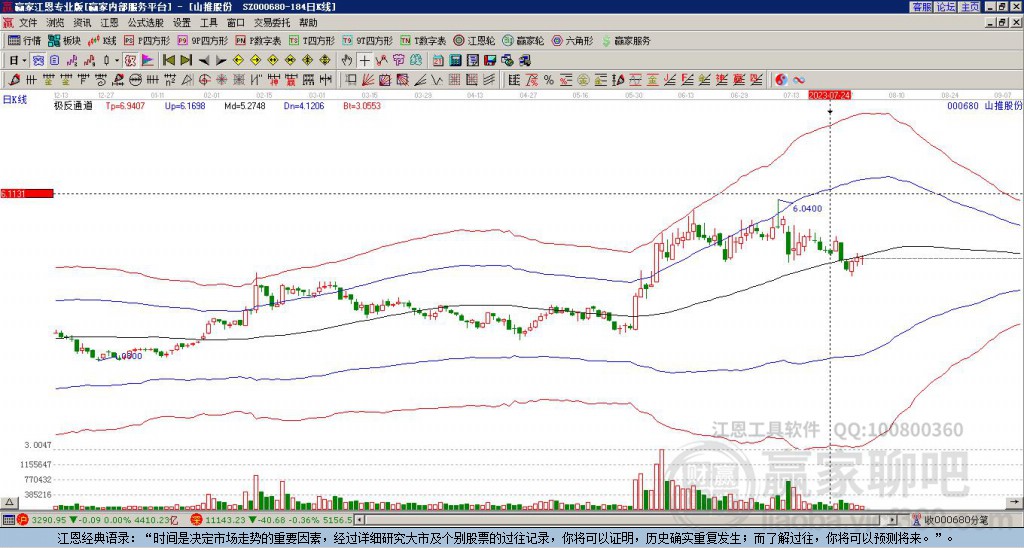Click the yellow diamond left-arrow icon
This screenshot has height=548, width=1024.
(x=238, y=61)
